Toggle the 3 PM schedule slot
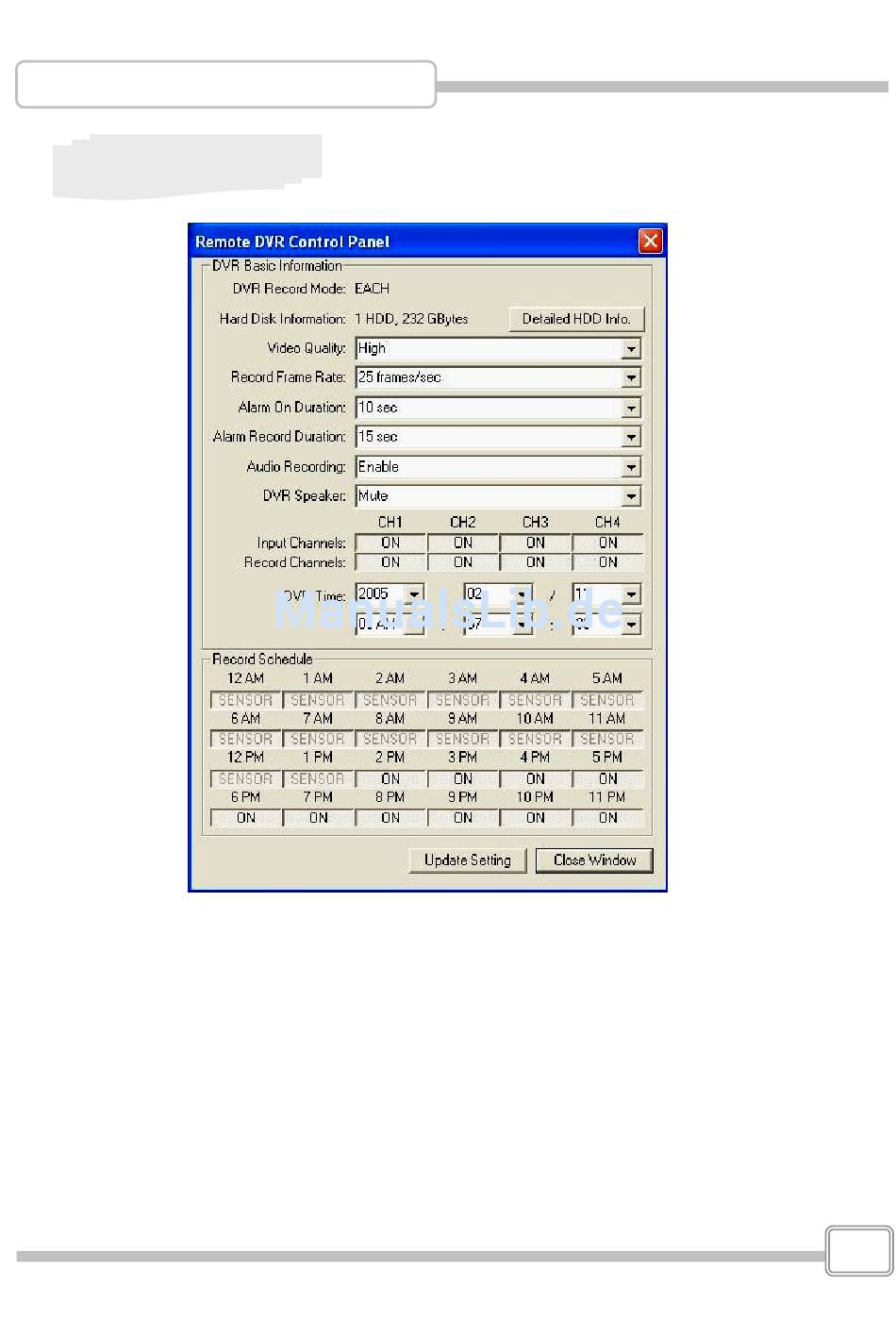 pos(463,778)
